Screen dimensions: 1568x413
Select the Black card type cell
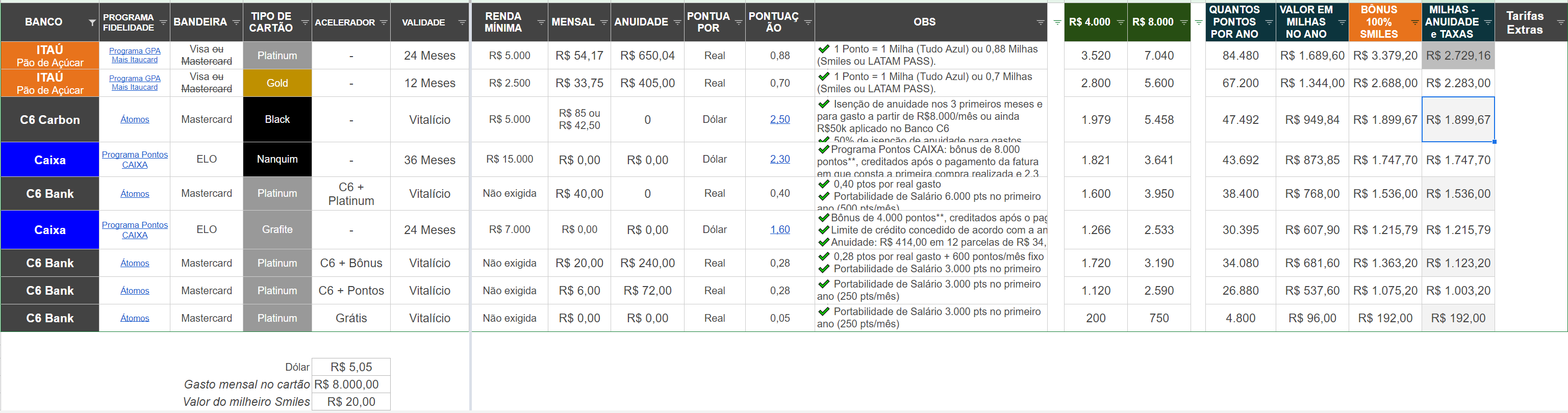[x=277, y=119]
